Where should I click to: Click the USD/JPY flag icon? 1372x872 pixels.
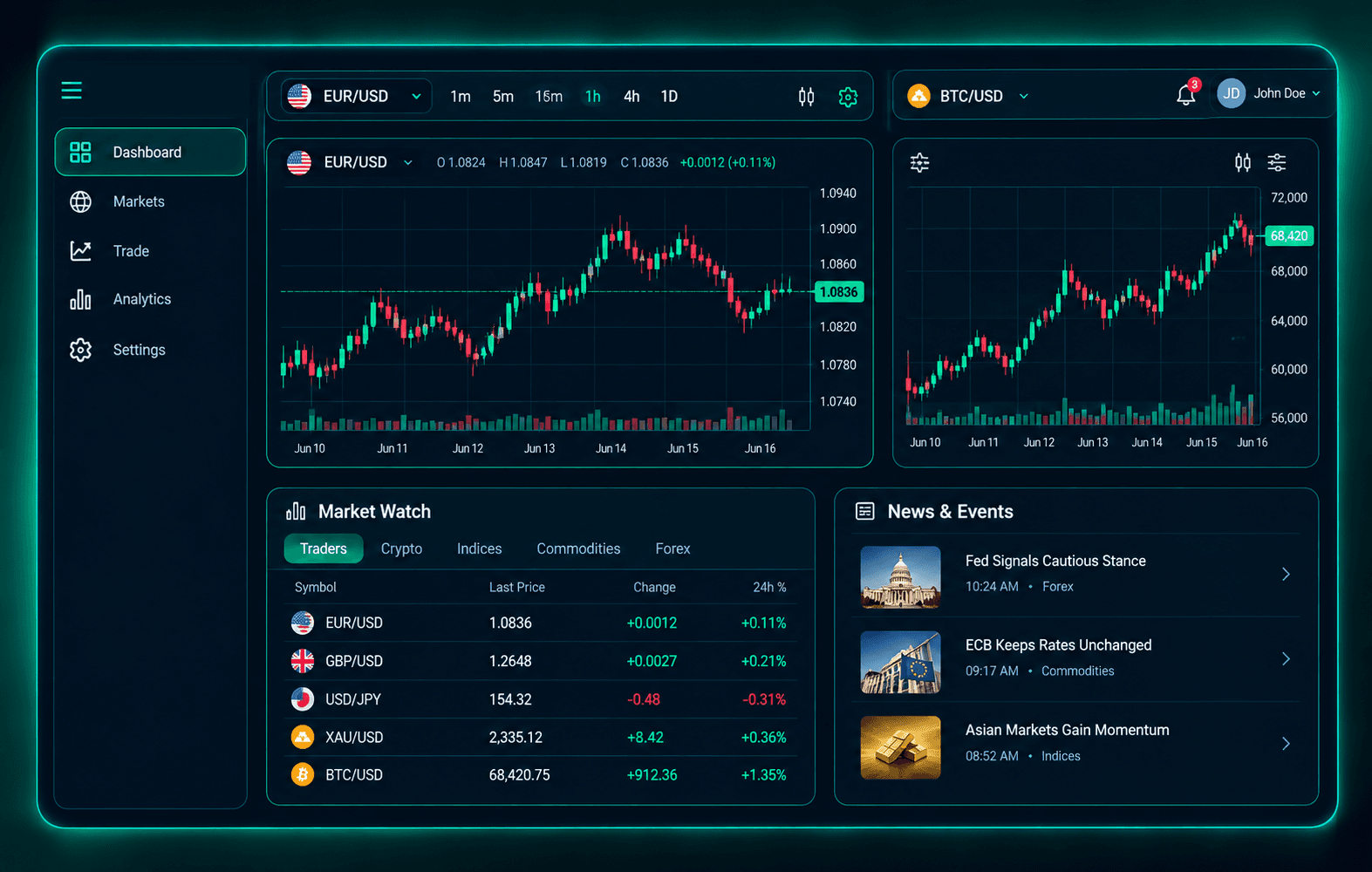coord(303,698)
